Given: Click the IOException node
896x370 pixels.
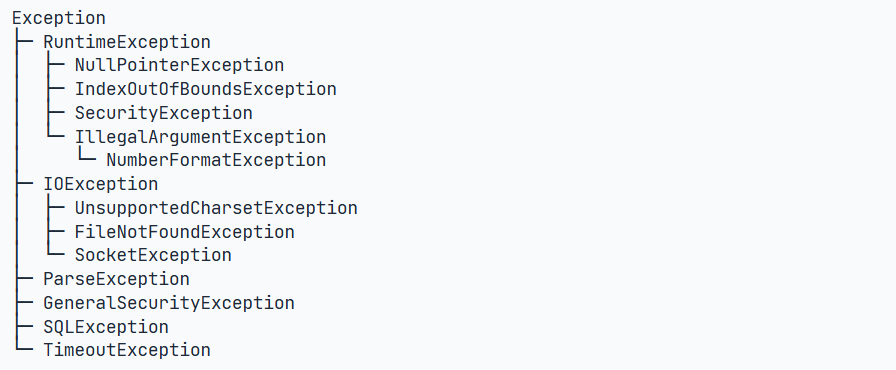Looking at the screenshot, I should (101, 184).
